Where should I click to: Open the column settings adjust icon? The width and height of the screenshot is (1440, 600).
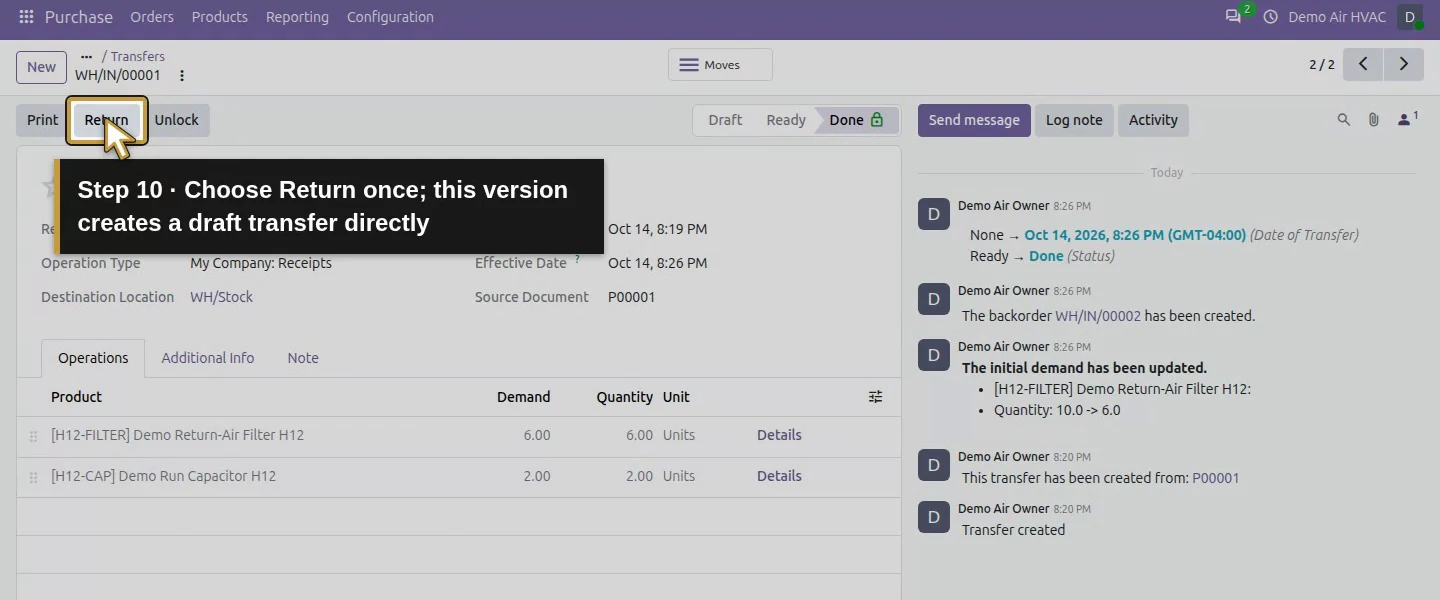coord(875,397)
